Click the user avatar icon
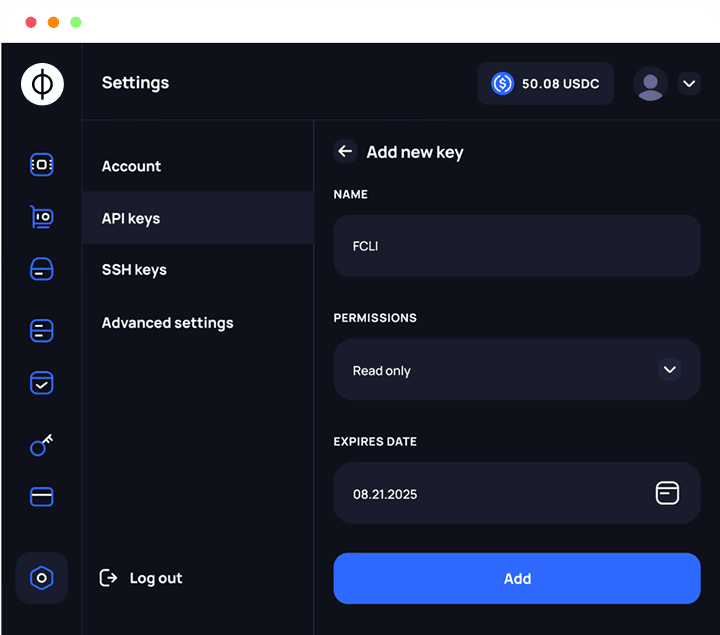This screenshot has height=635, width=720. 650,84
